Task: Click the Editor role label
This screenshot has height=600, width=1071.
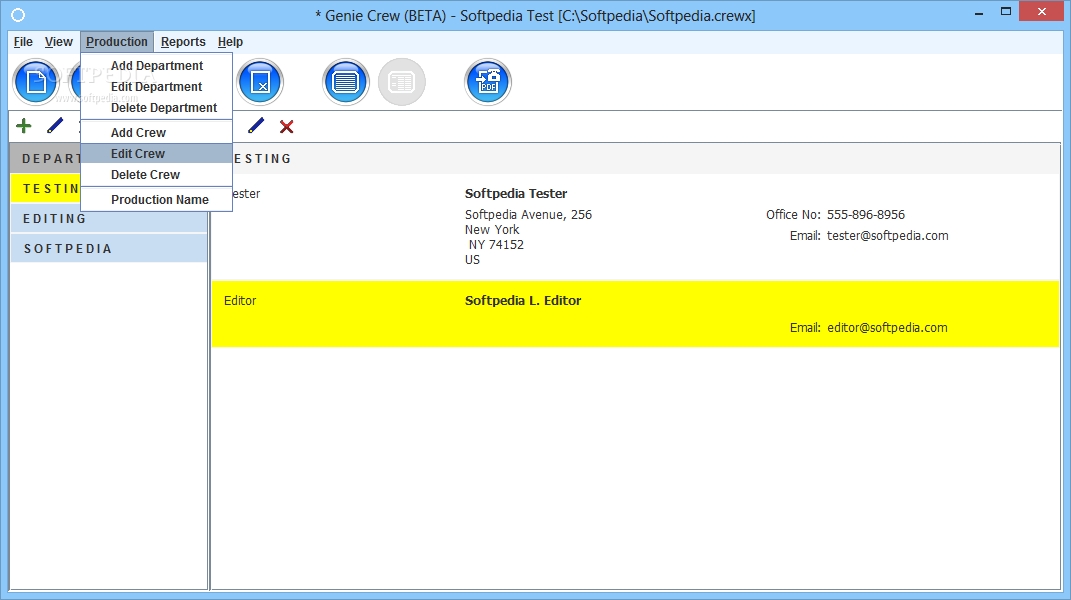Action: click(240, 301)
